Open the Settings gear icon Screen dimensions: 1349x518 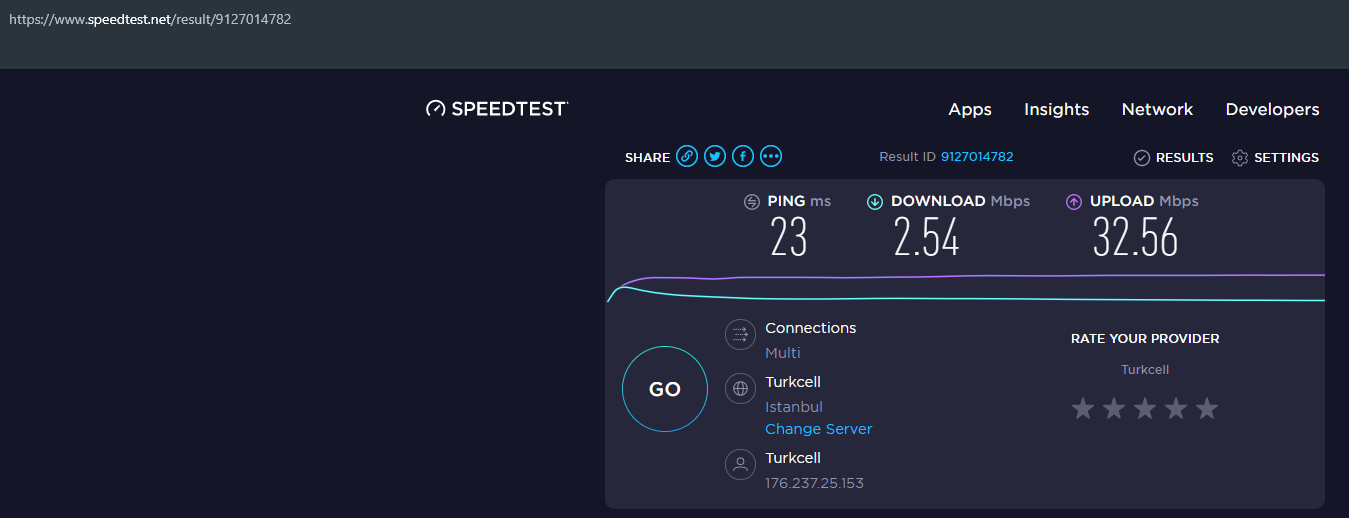[x=1240, y=158]
